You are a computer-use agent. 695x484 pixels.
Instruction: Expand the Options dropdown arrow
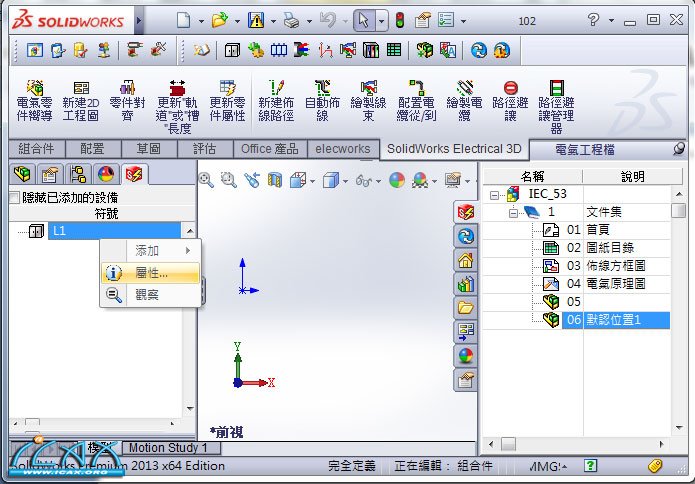point(463,21)
